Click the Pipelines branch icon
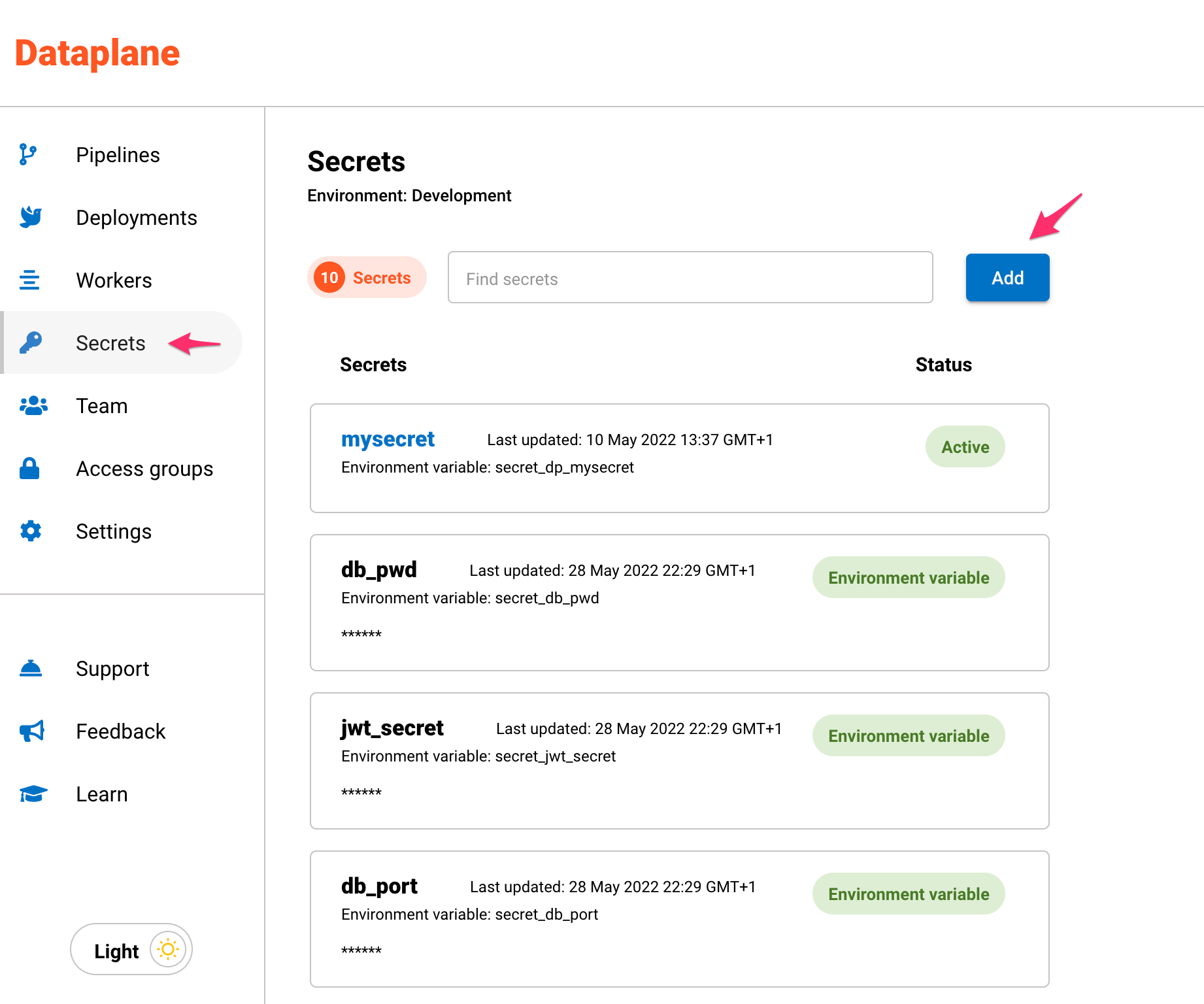The height and width of the screenshot is (1004, 1204). (x=28, y=154)
